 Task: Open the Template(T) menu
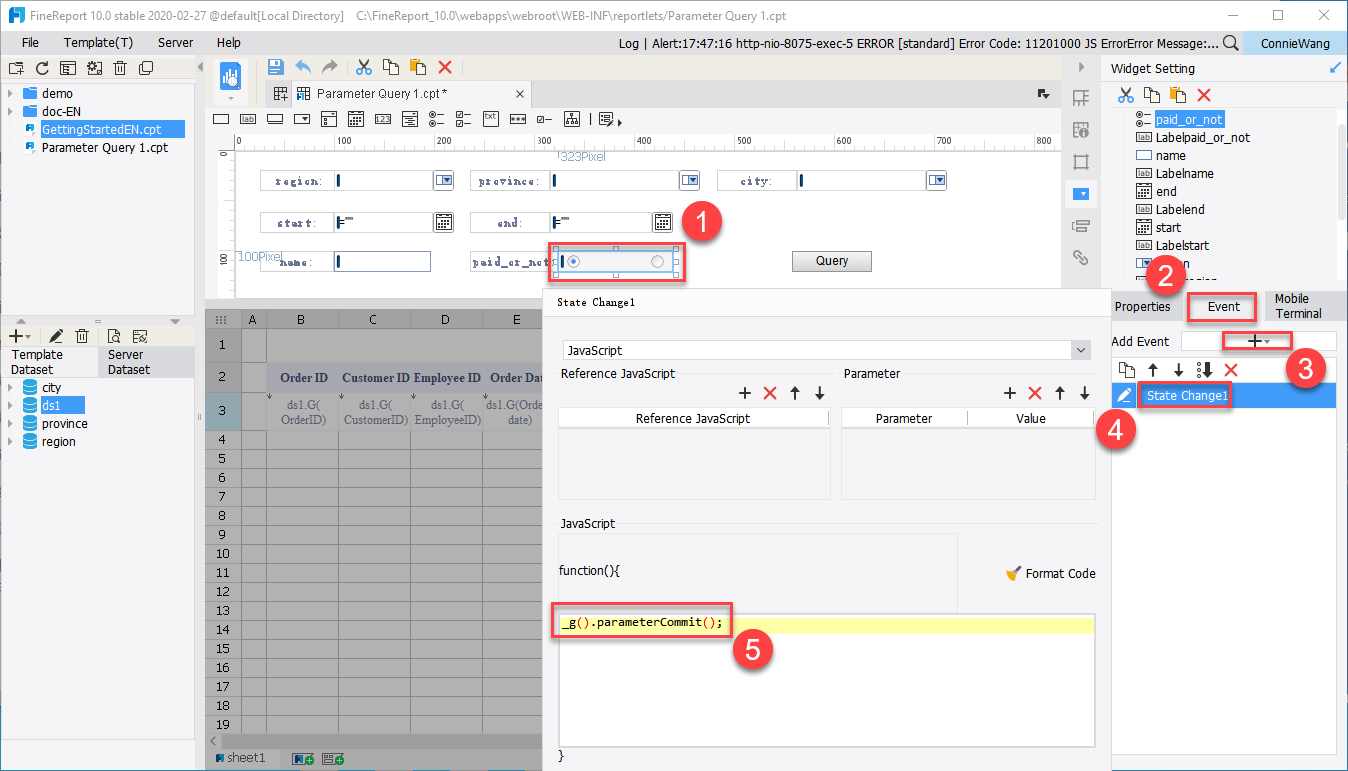(x=98, y=42)
